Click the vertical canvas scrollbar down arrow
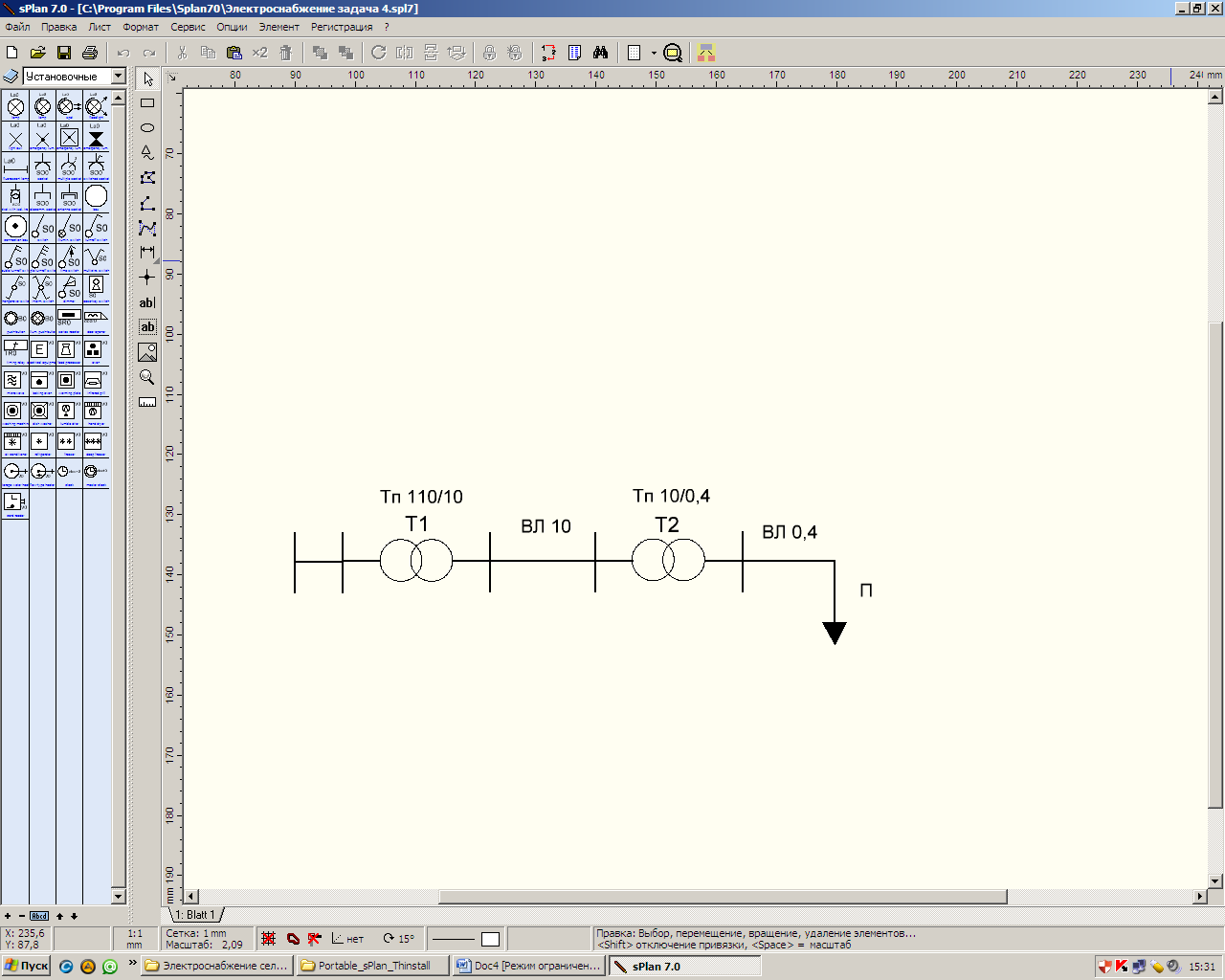 click(x=1215, y=881)
